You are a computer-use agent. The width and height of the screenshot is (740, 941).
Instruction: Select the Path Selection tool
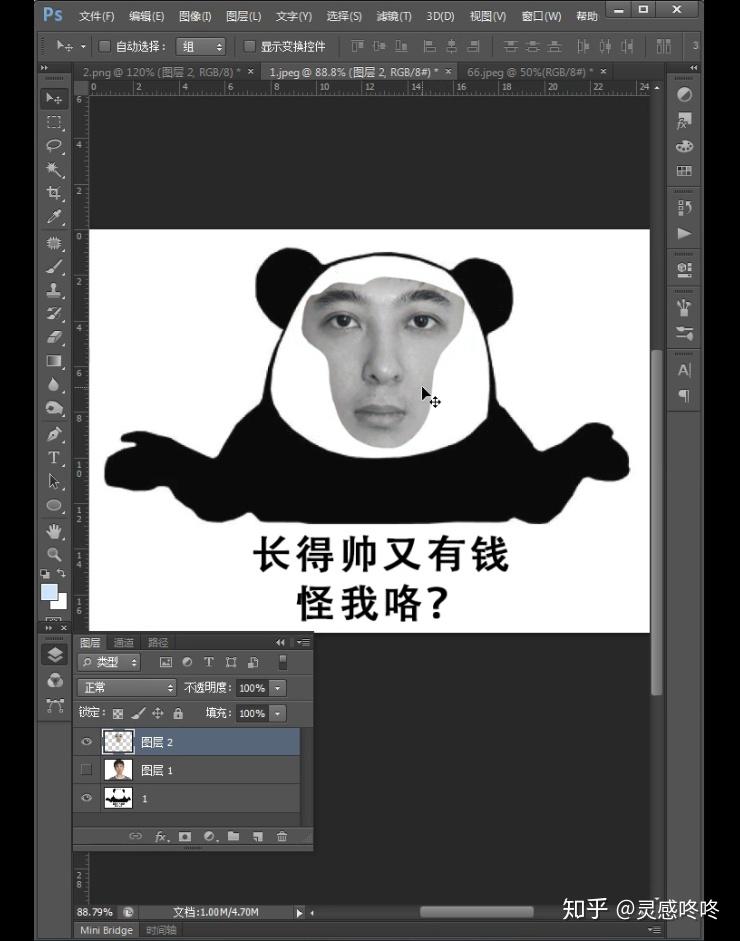click(54, 481)
